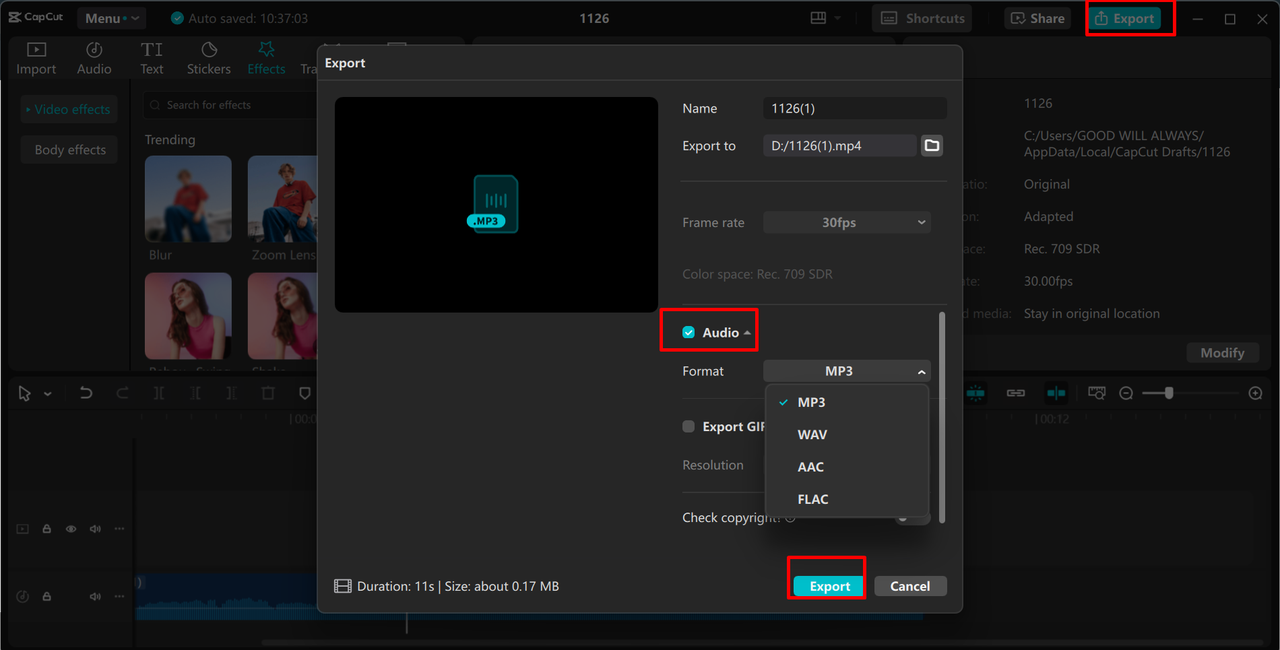Click the Delete left split icon
1280x650 pixels.
(195, 394)
